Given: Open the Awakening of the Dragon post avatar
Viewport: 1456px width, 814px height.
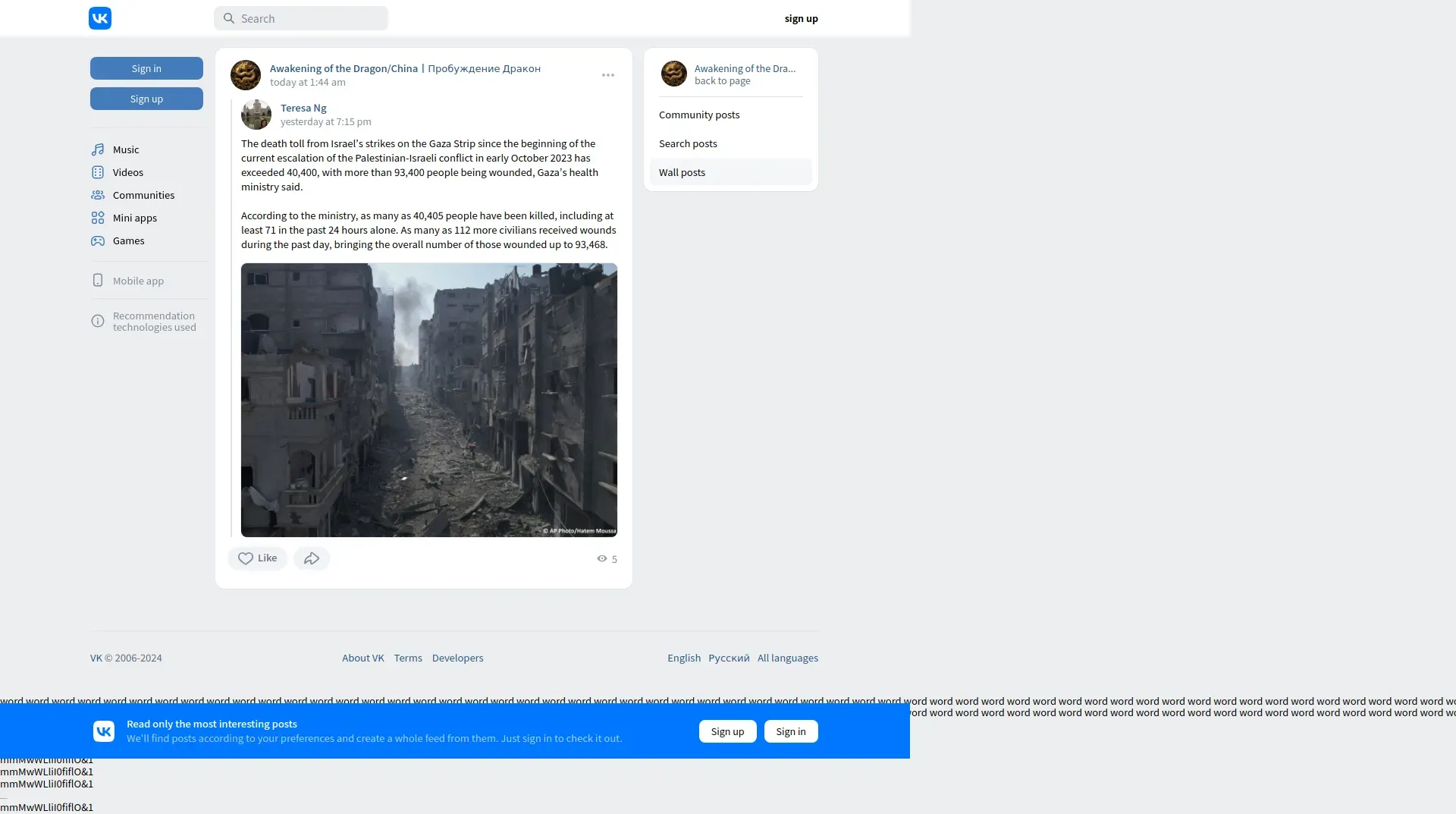Looking at the screenshot, I should [x=246, y=75].
